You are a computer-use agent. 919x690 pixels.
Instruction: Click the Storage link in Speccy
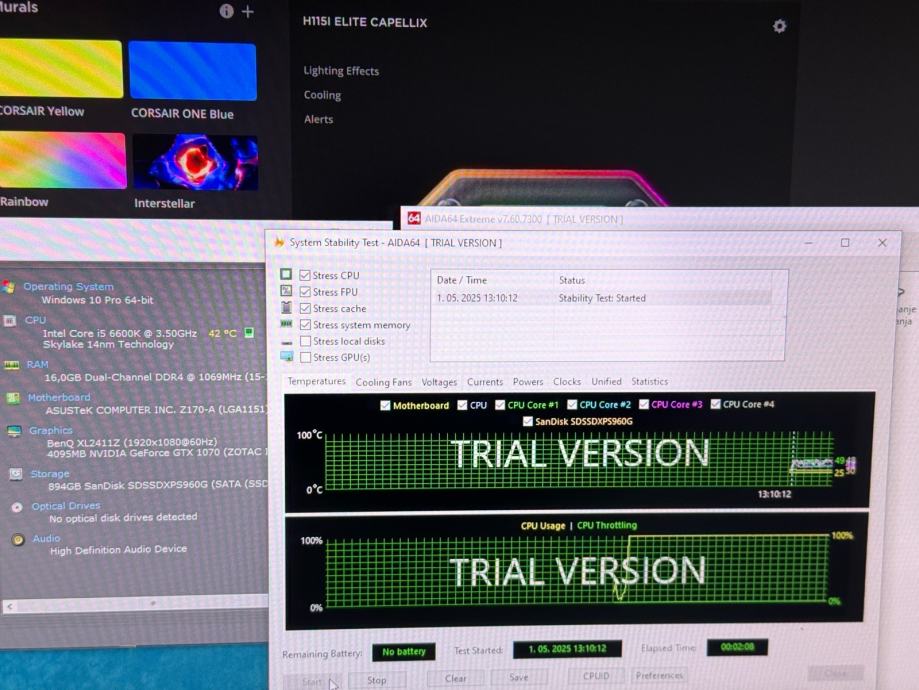(x=50, y=474)
